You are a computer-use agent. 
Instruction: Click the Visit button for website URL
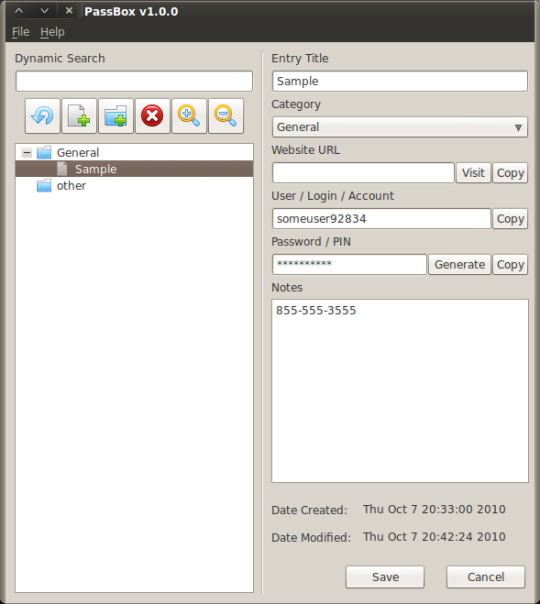click(x=473, y=173)
